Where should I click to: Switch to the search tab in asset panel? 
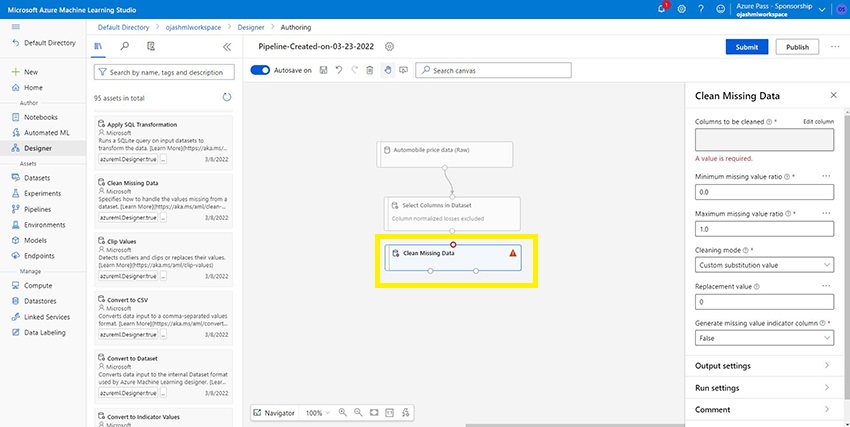pyautogui.click(x=125, y=47)
